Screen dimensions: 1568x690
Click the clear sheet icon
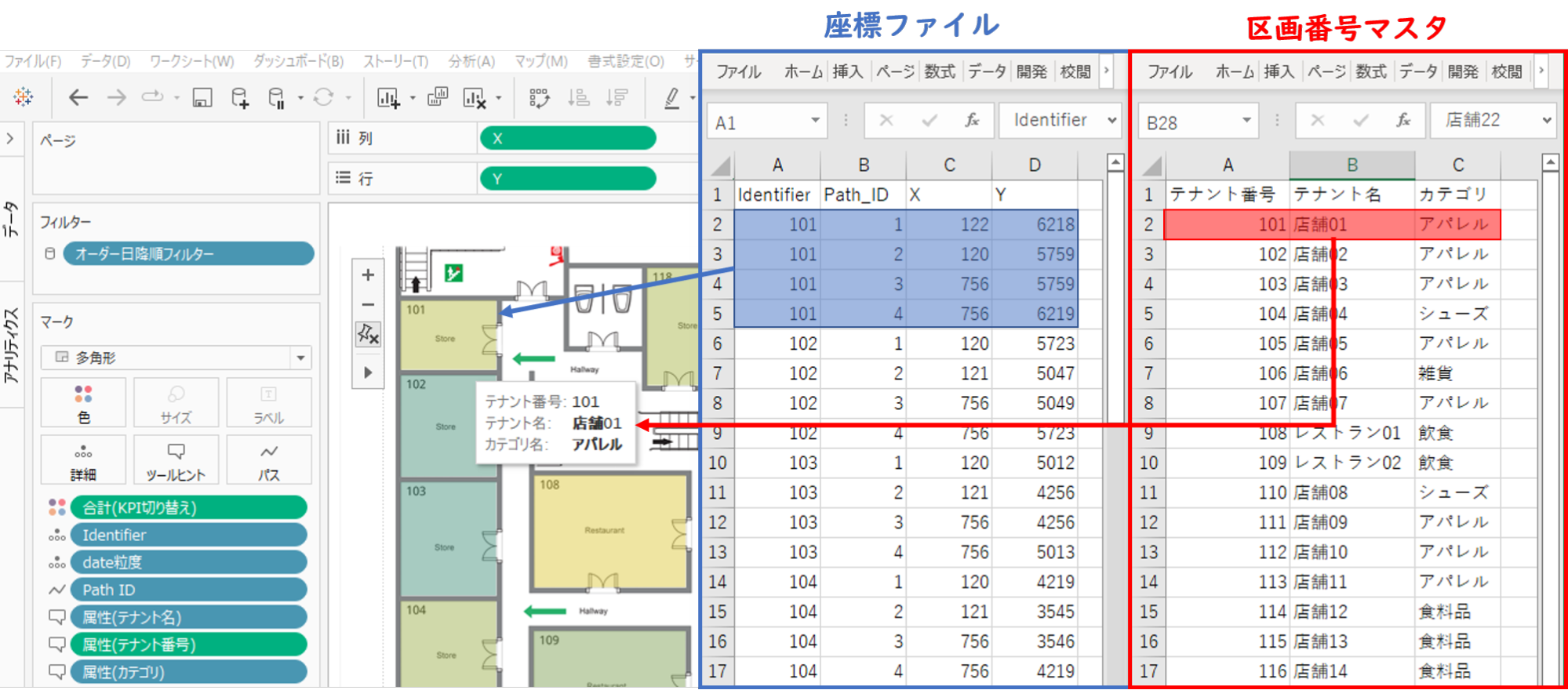pyautogui.click(x=474, y=97)
